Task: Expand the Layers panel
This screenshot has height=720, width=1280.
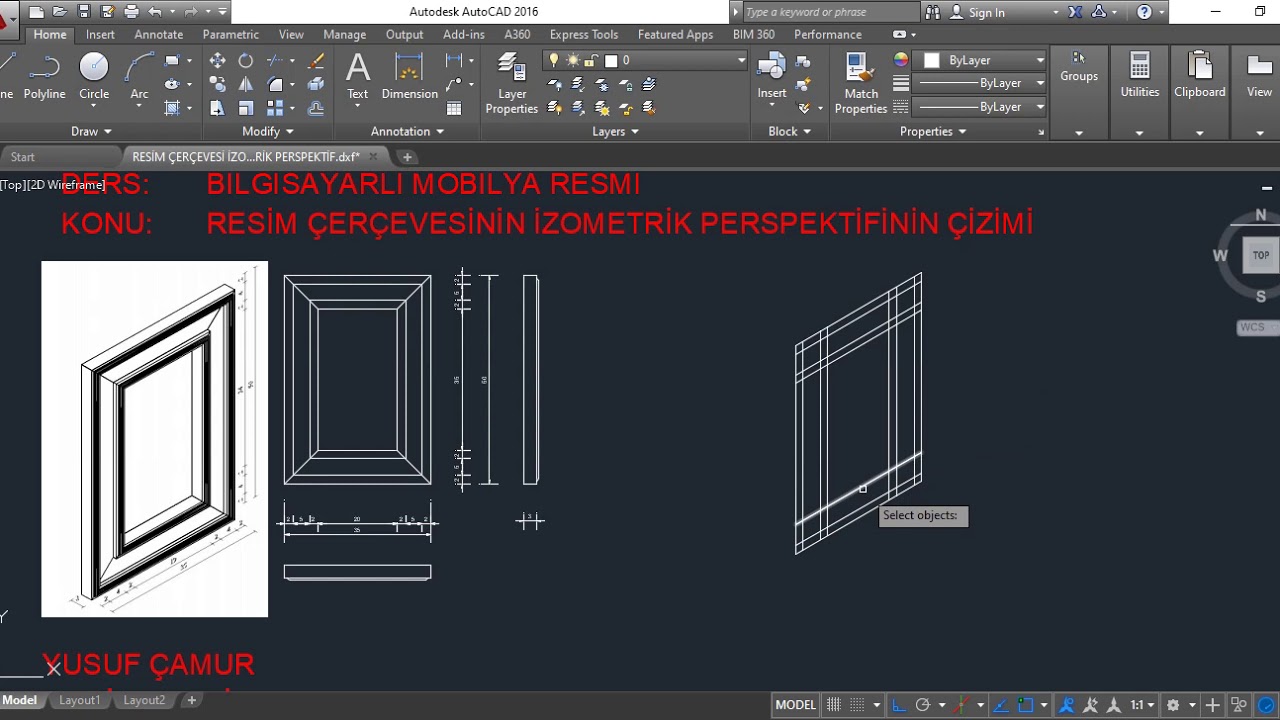Action: 616,131
